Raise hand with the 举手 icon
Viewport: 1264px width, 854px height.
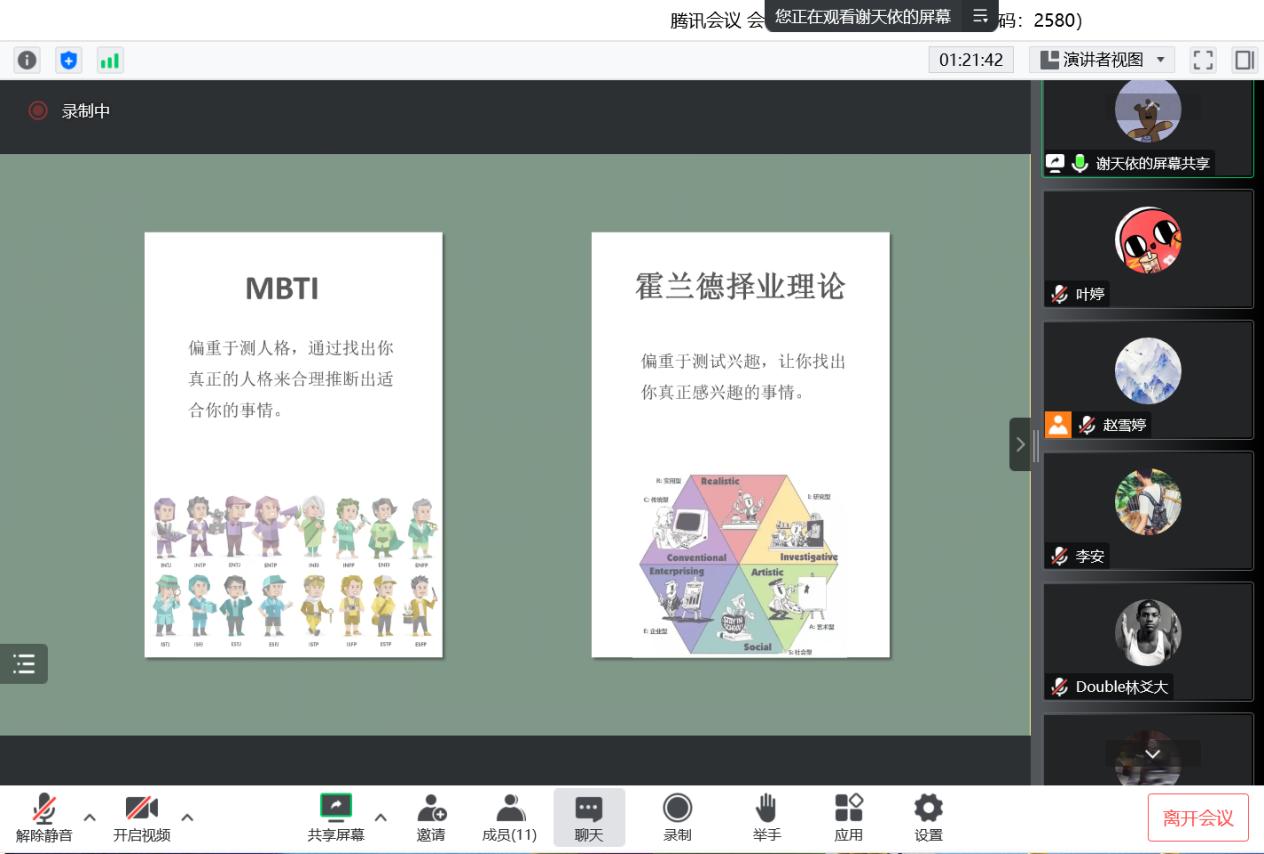click(x=767, y=817)
